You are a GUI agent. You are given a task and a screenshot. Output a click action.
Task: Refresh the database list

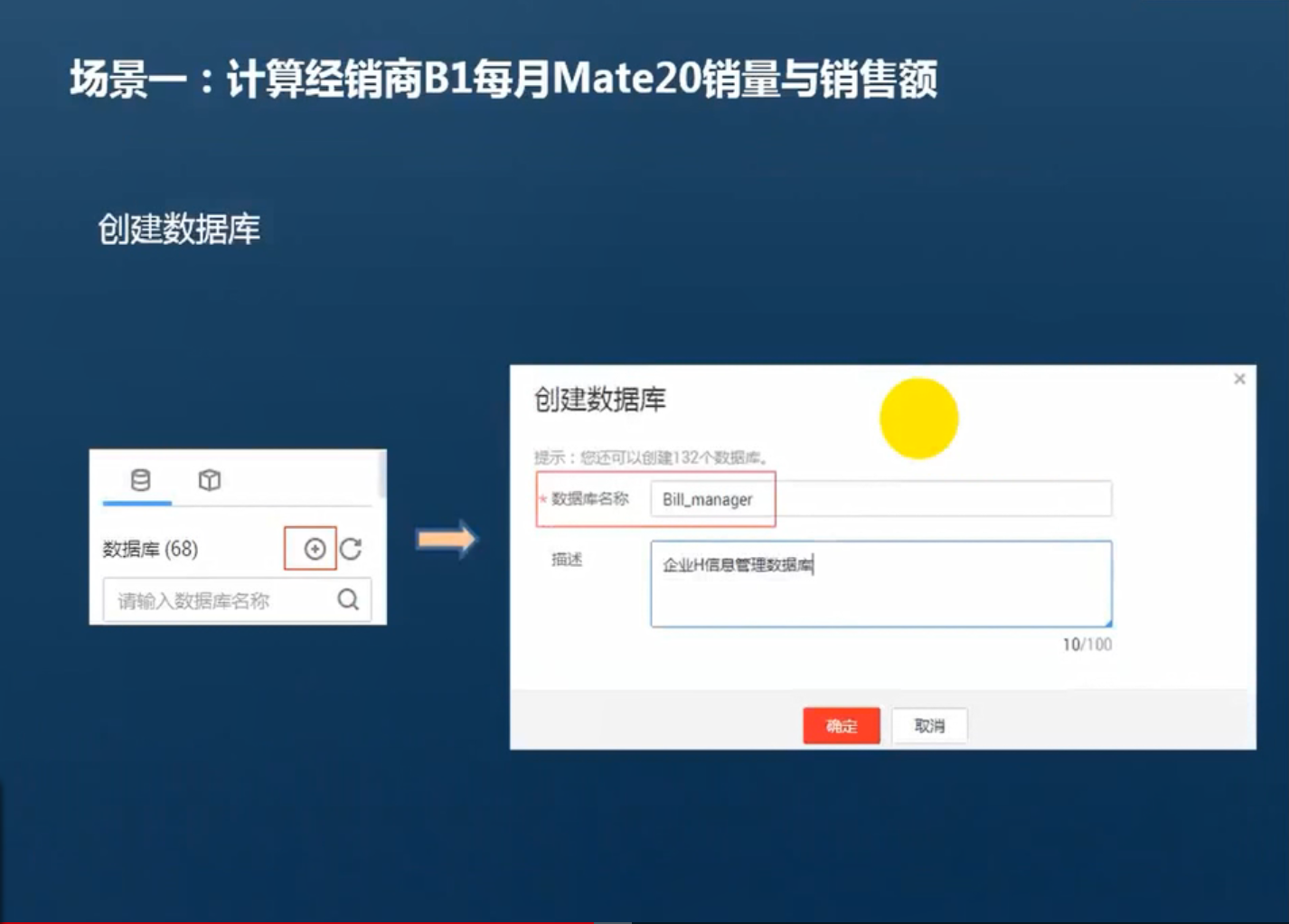[x=351, y=549]
